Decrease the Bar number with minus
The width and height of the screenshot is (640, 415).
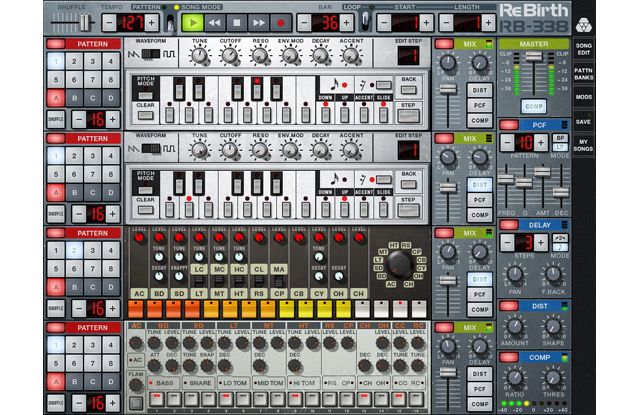point(304,22)
